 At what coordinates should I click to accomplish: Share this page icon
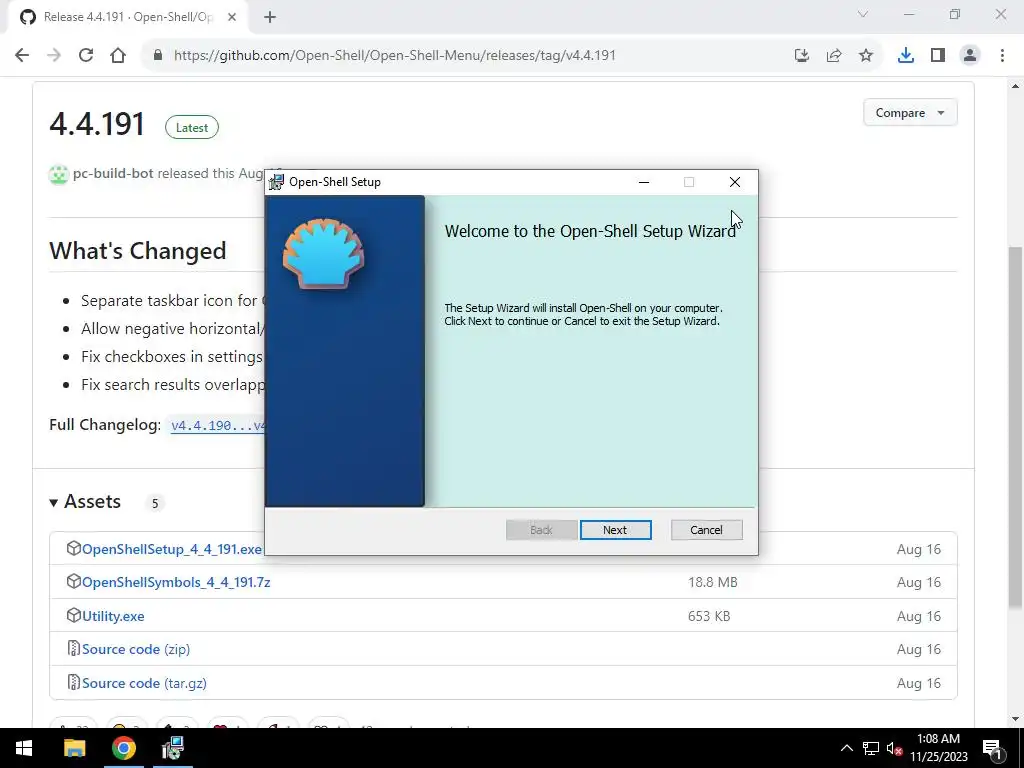834,56
